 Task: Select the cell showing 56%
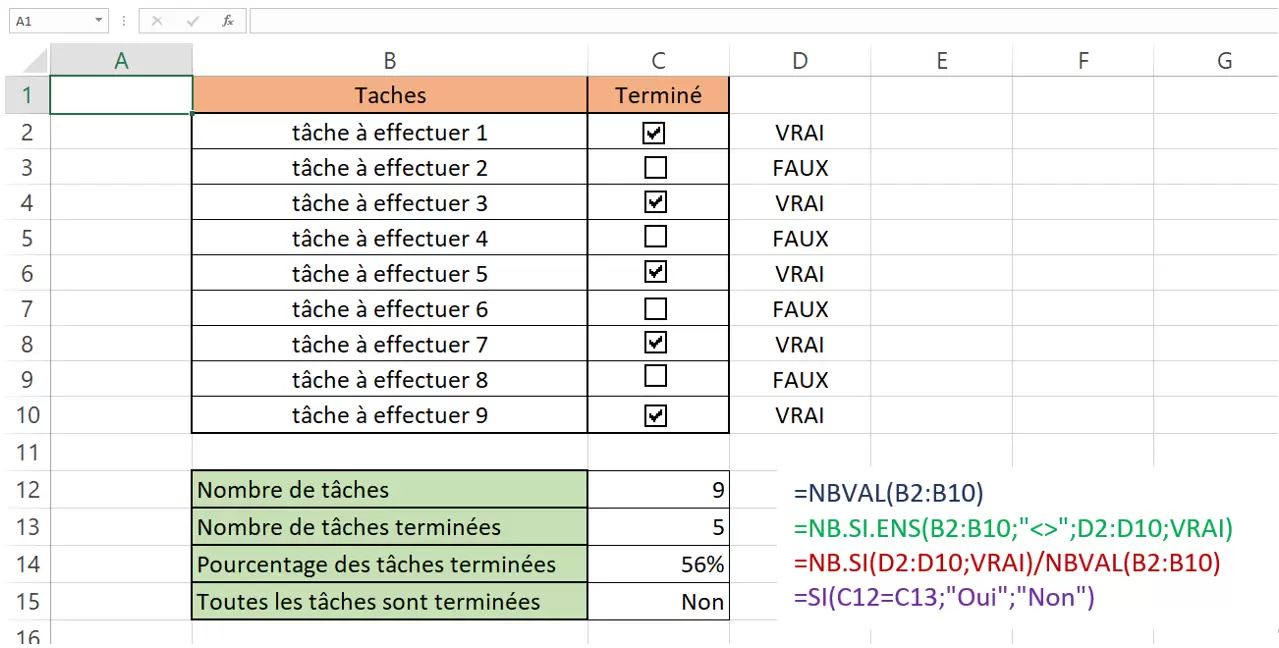tap(658, 563)
